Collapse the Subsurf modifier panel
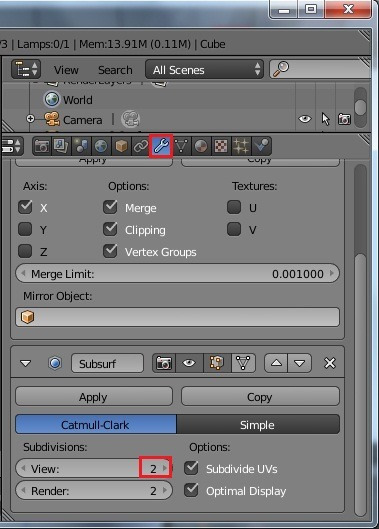The image size is (379, 529). coord(26,364)
